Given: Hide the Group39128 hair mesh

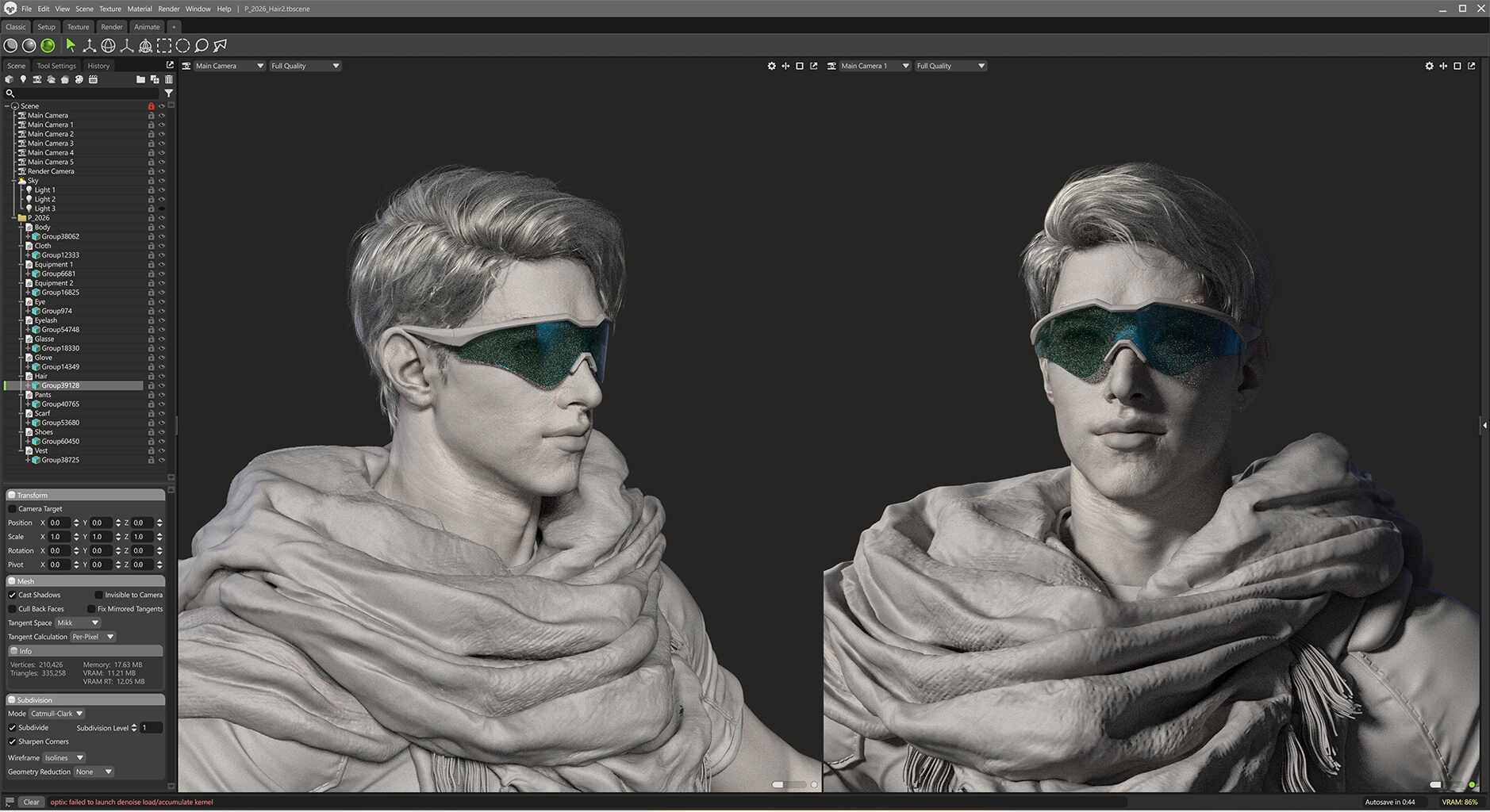Looking at the screenshot, I should 162,385.
